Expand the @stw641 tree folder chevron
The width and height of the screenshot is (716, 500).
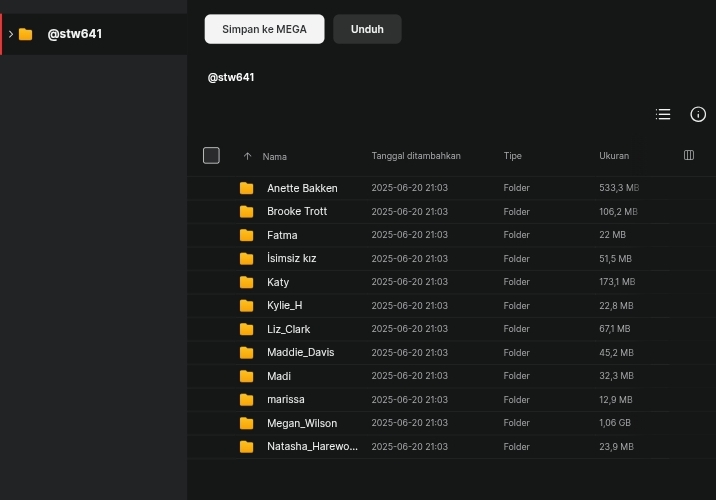click(11, 34)
